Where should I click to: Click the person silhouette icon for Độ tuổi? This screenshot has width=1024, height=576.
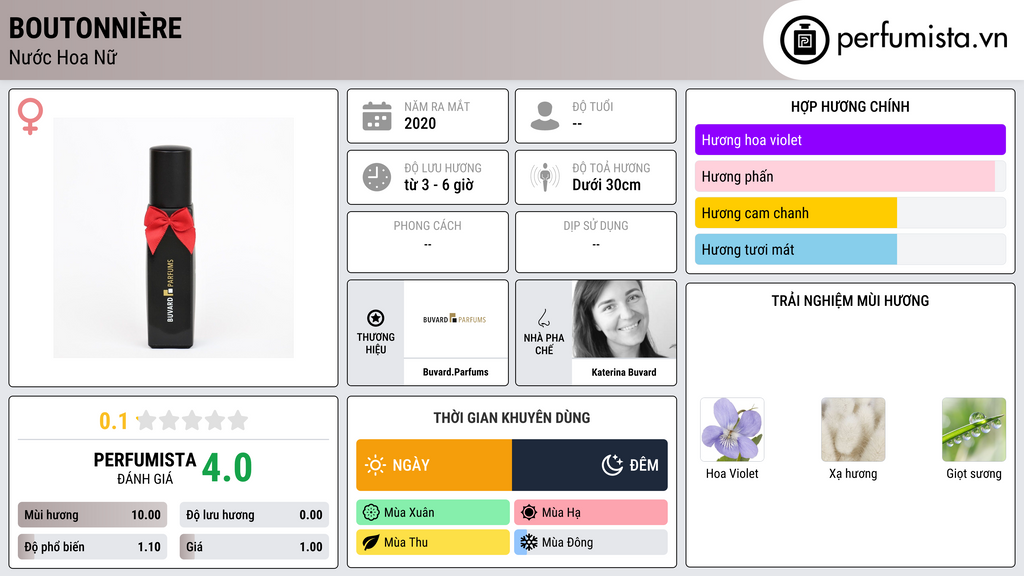(545, 116)
